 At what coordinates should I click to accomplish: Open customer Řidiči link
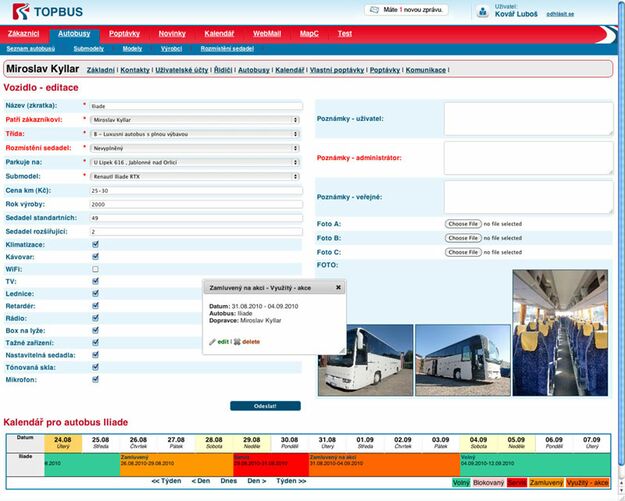point(223,70)
